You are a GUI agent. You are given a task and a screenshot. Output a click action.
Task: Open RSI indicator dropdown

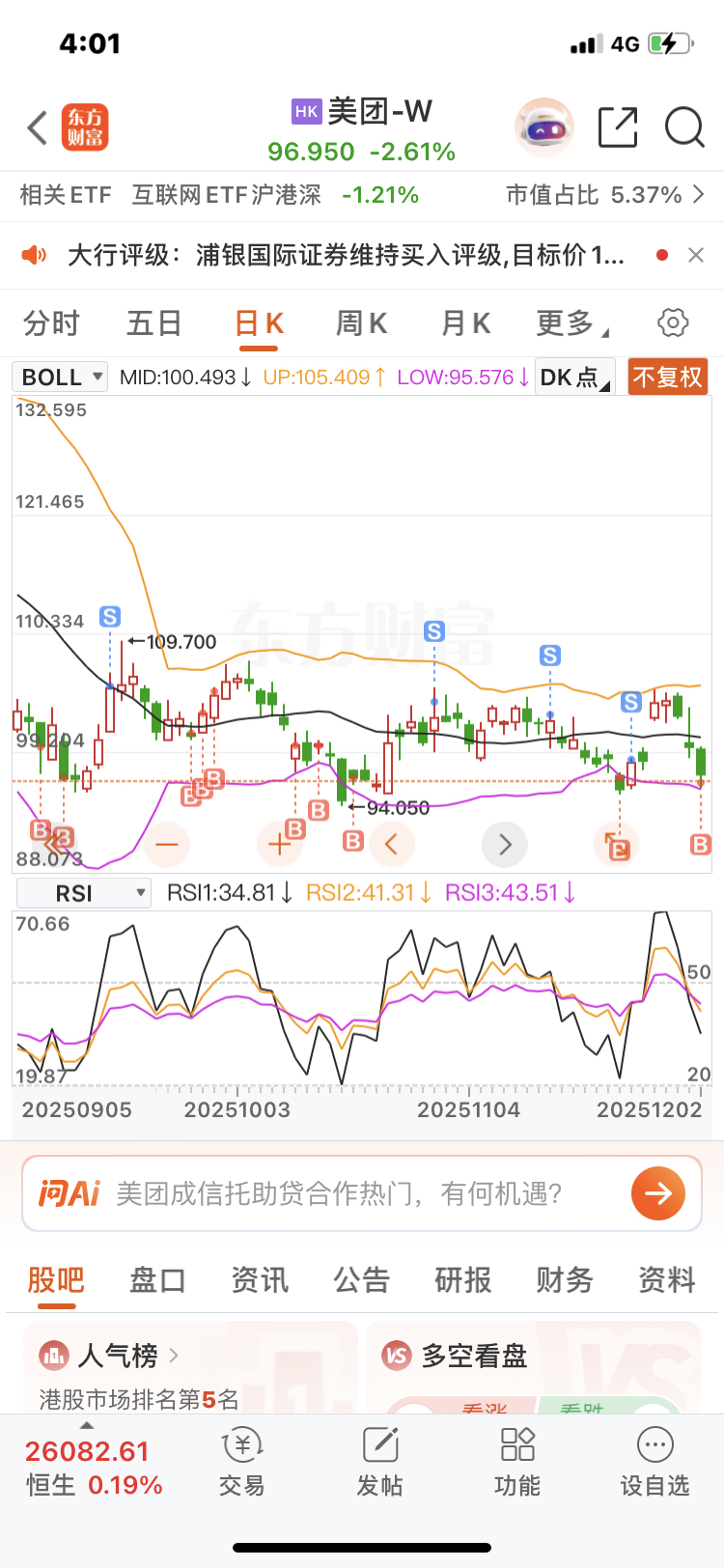click(84, 893)
